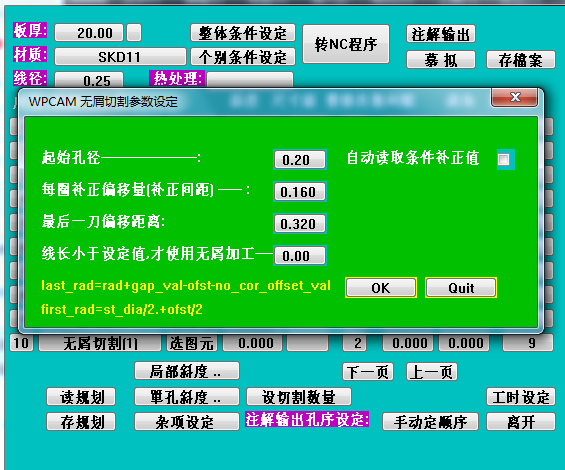Image resolution: width=565 pixels, height=470 pixels.
Task: Tick the 自动读取条件补正值 checkbox
Action: pyautogui.click(x=503, y=159)
